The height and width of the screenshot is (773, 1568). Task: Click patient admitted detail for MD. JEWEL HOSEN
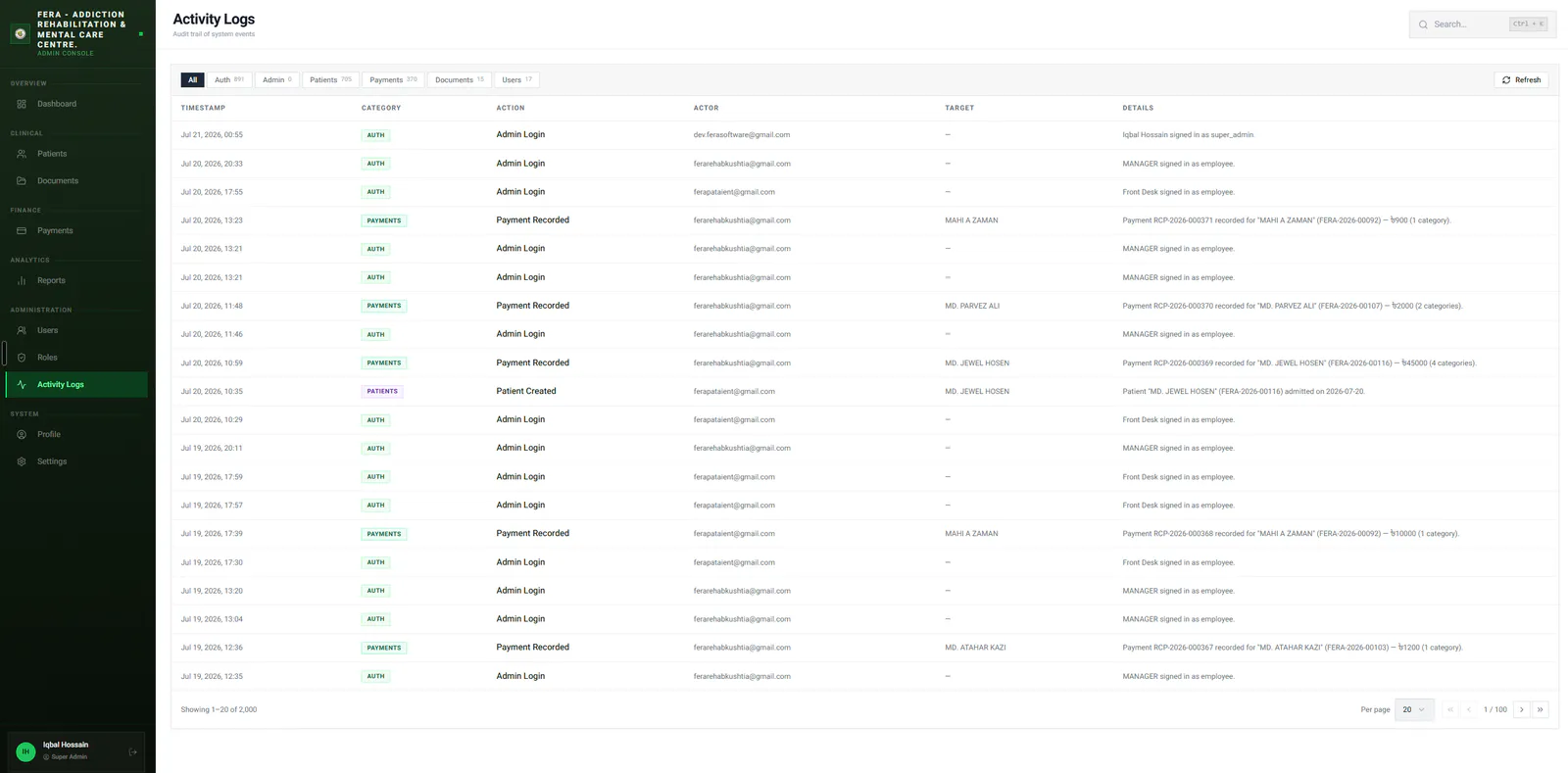pyautogui.click(x=1244, y=392)
